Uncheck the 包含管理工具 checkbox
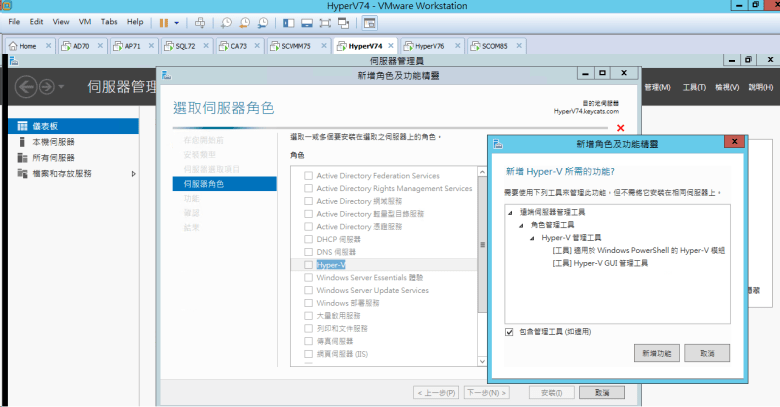The image size is (780, 407). click(x=510, y=331)
